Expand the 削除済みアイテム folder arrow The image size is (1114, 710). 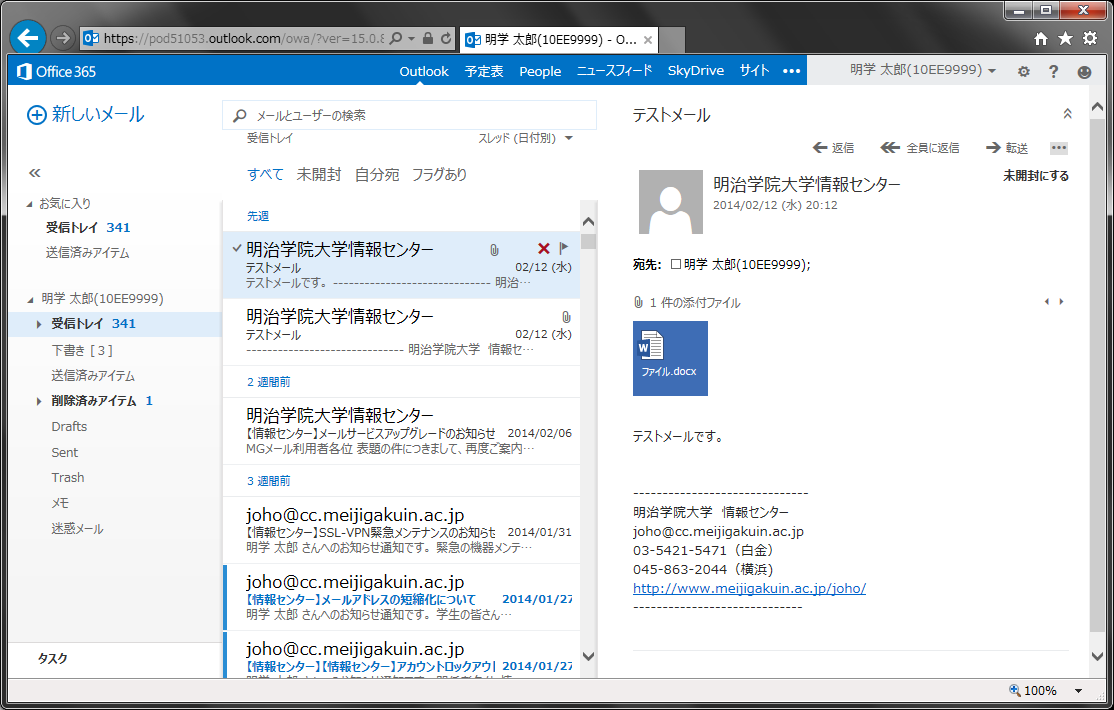pos(39,402)
